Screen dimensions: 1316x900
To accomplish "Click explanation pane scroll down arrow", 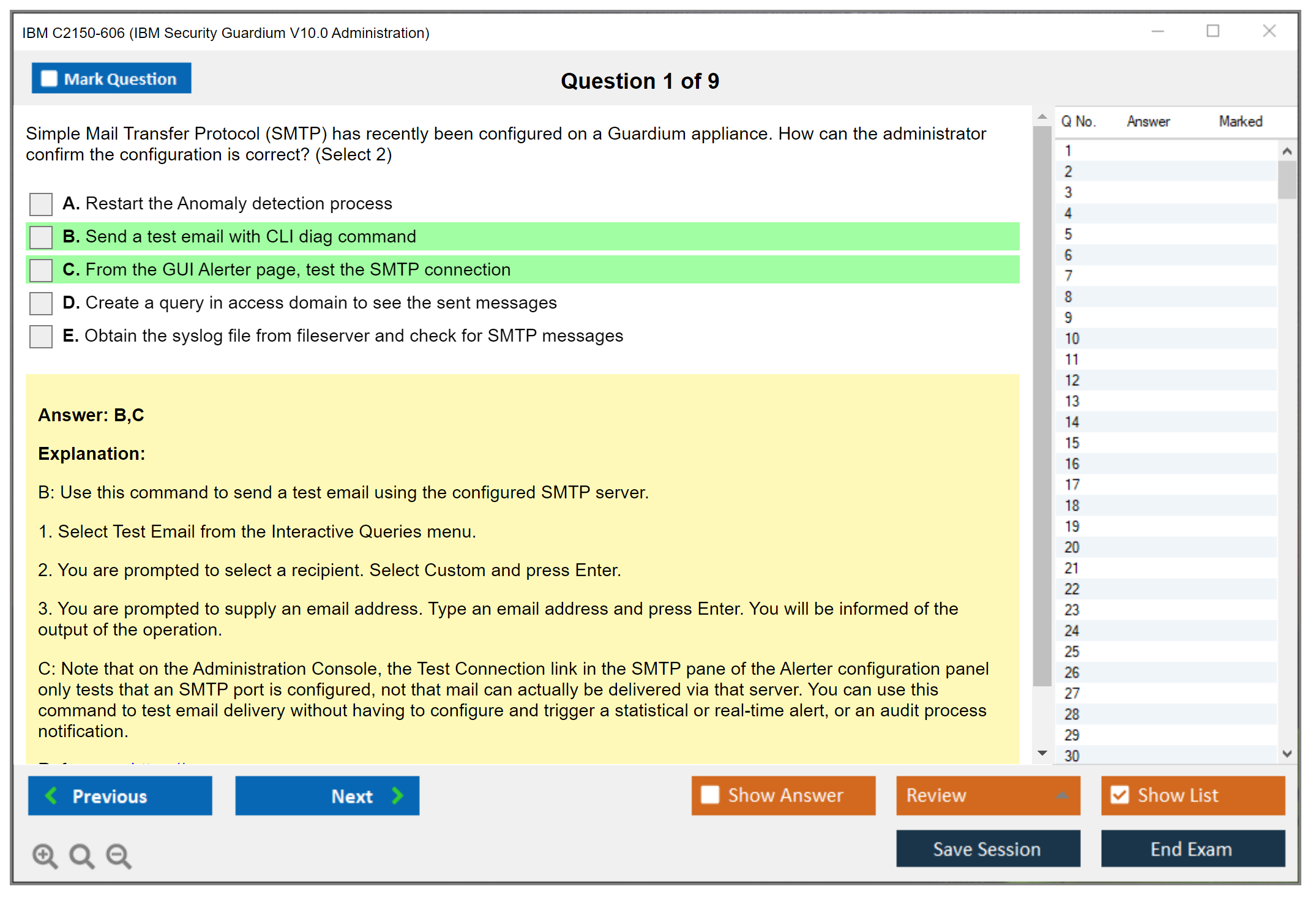I will tap(1042, 753).
